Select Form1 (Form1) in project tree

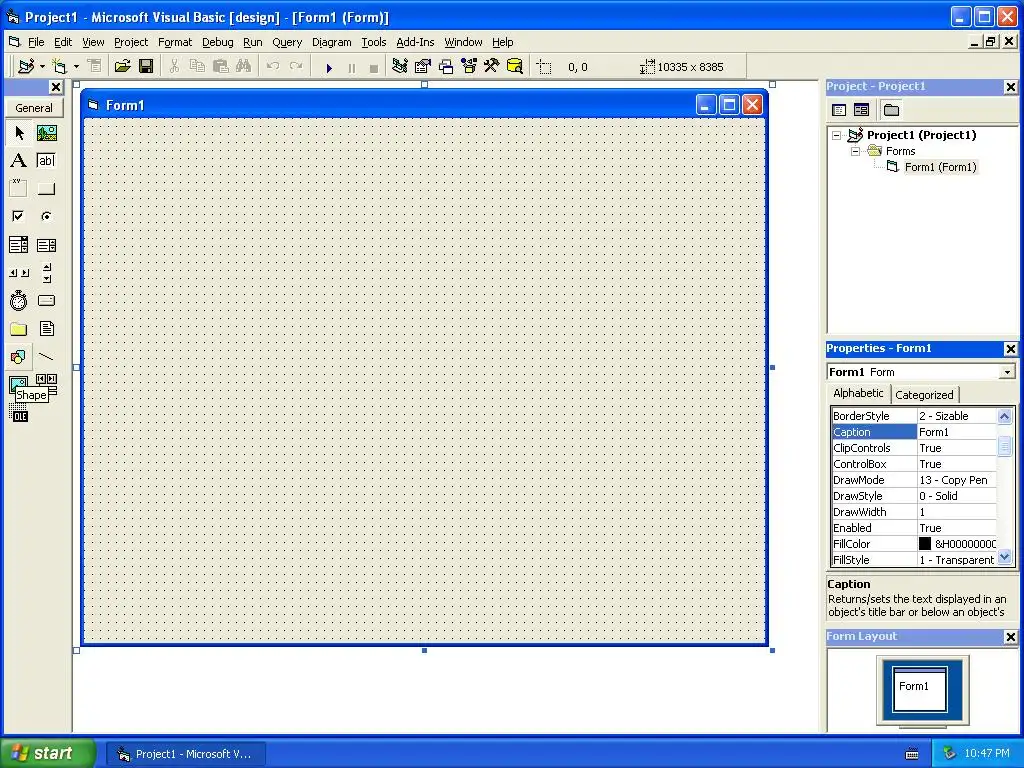point(940,167)
